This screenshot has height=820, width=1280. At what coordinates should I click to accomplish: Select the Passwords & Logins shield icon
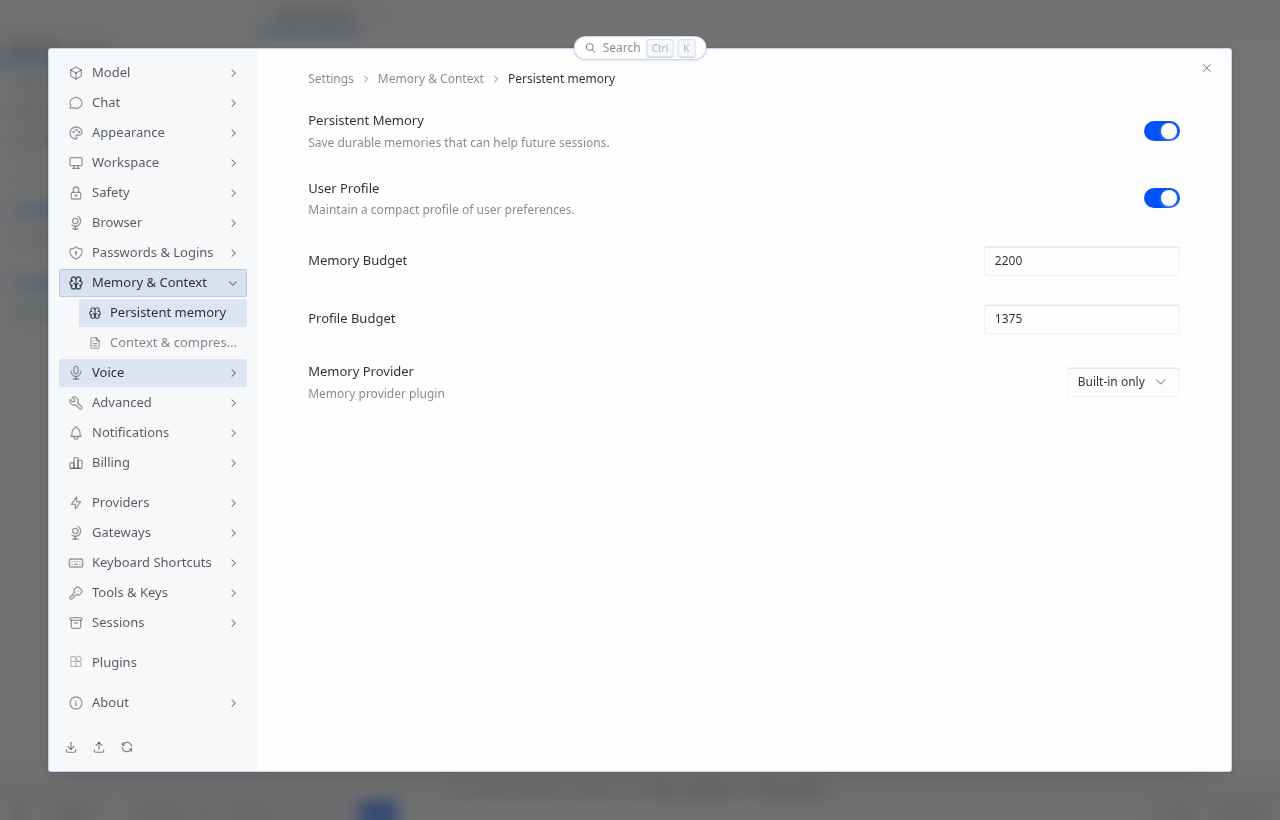pos(76,253)
